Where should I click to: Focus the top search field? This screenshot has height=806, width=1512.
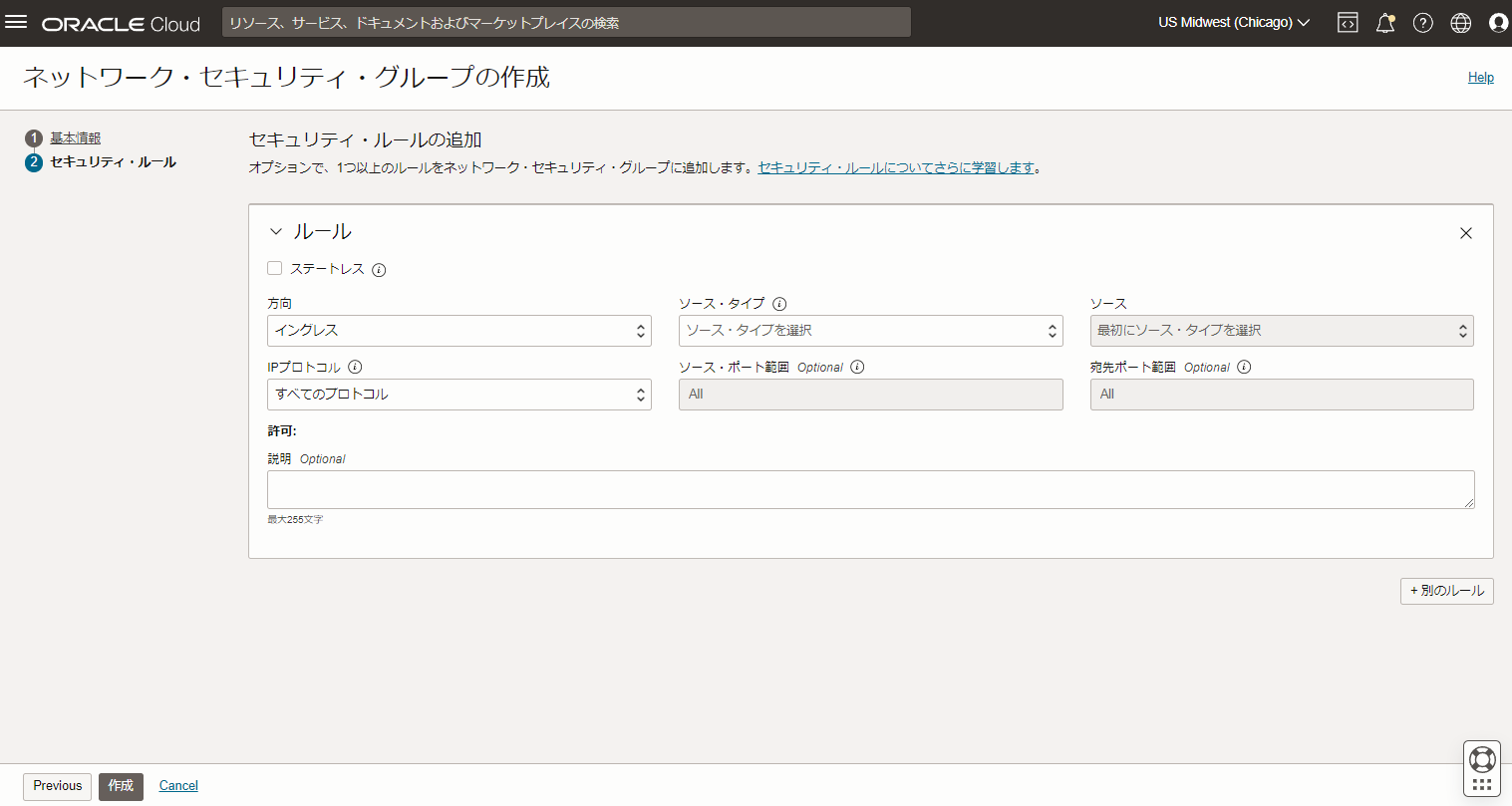point(566,23)
